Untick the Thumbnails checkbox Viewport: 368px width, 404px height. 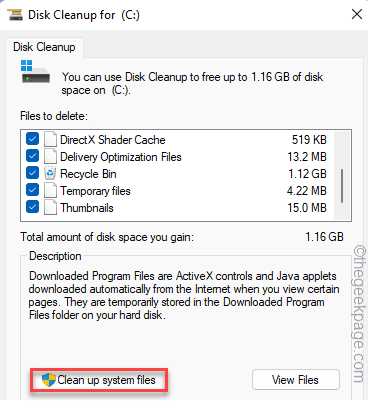33,207
